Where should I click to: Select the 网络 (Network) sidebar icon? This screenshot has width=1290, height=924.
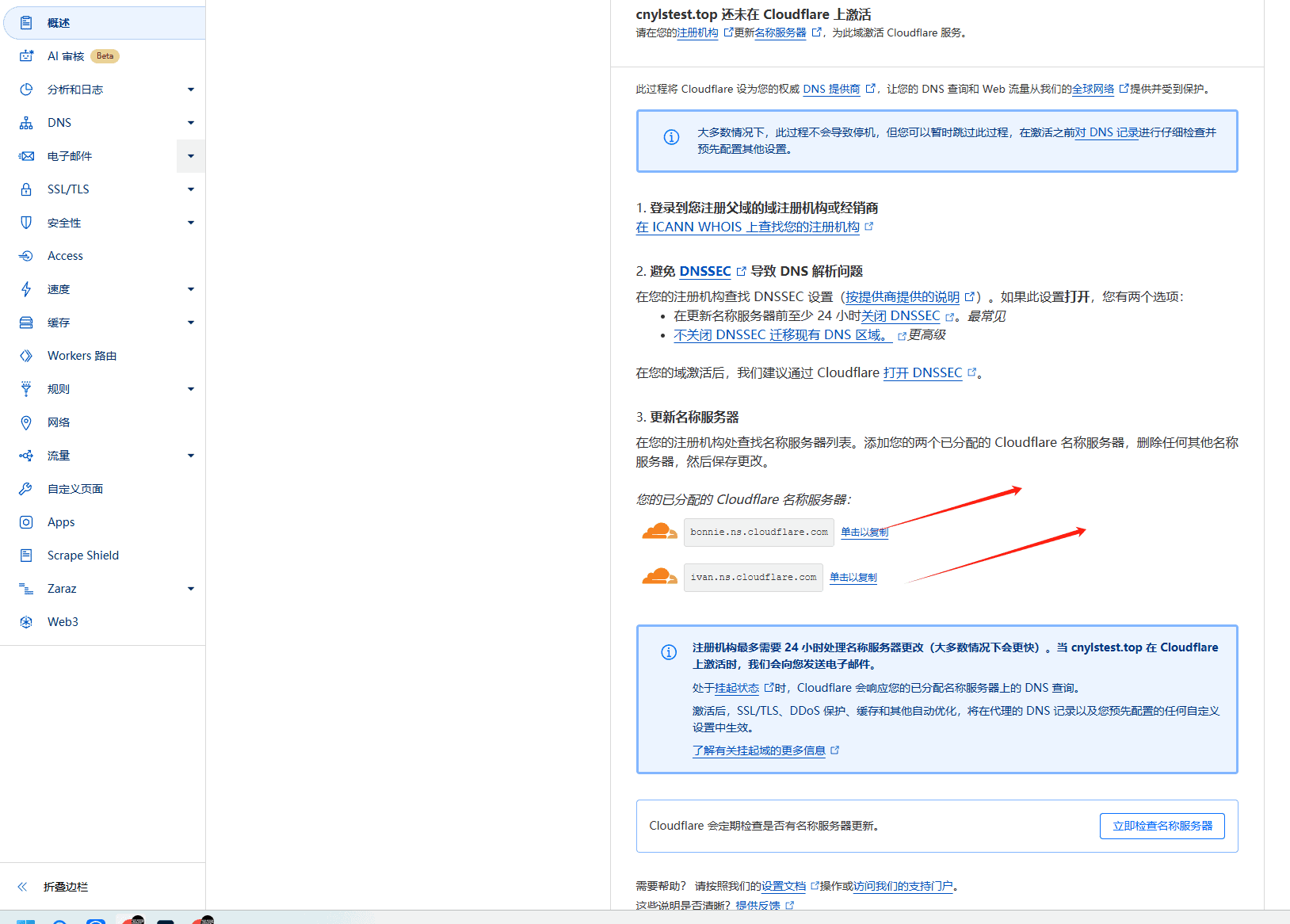pos(58,422)
